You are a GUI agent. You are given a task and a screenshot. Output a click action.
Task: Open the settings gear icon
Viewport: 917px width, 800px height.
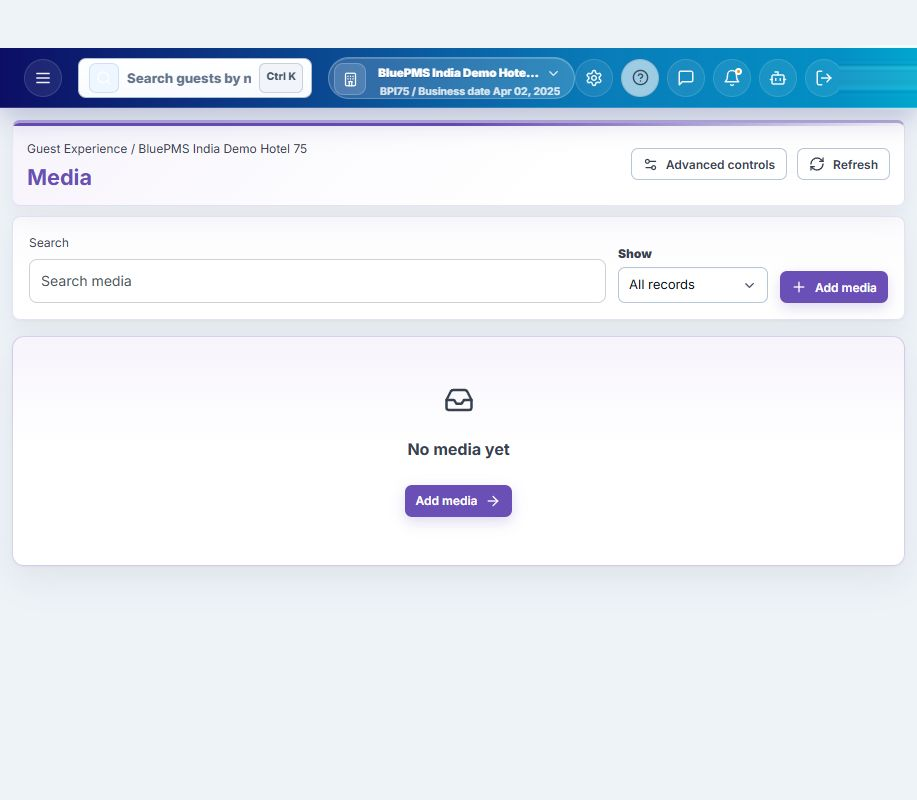pyautogui.click(x=594, y=78)
